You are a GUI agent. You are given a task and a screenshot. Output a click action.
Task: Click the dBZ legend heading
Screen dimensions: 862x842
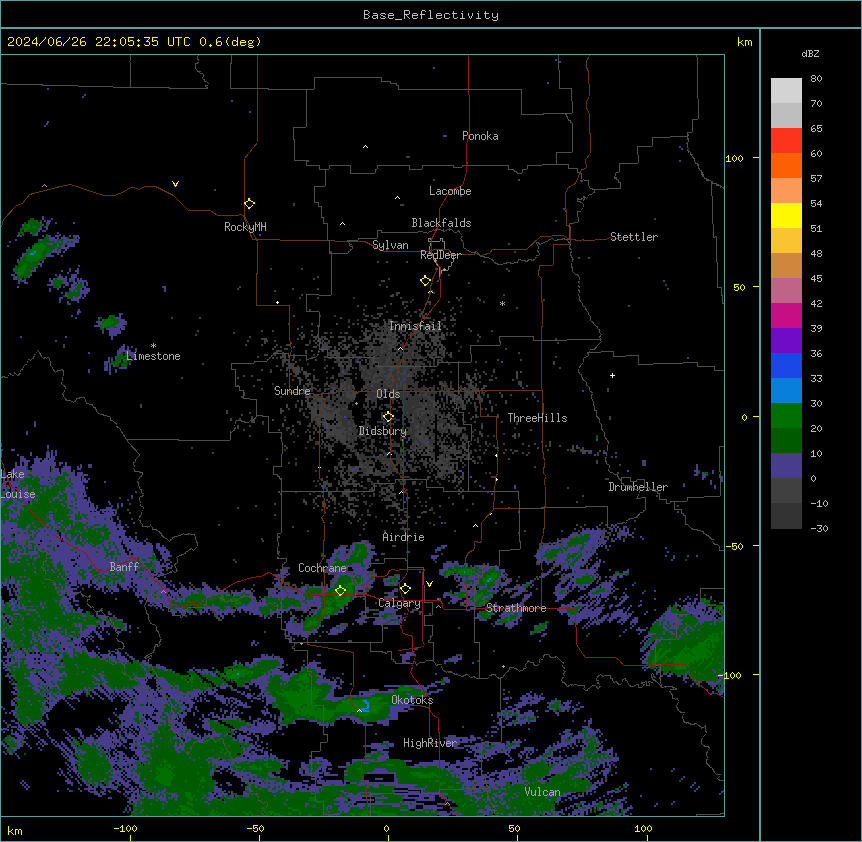pyautogui.click(x=810, y=54)
